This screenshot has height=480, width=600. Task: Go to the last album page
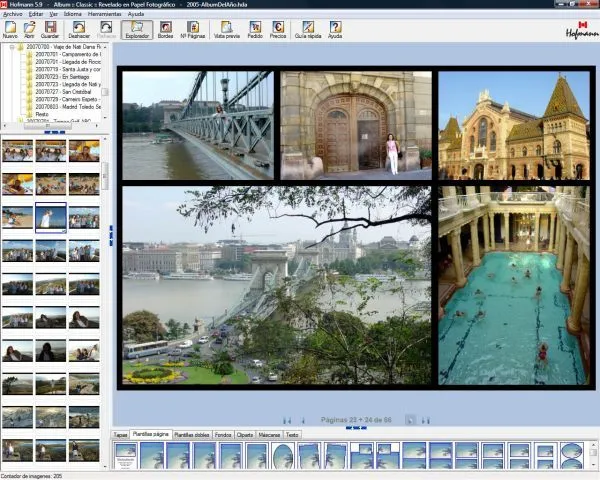coord(426,421)
